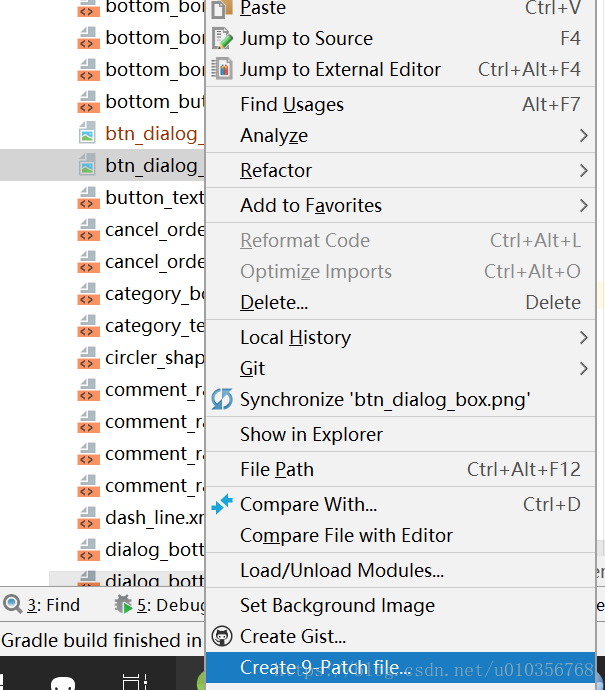Screen dimensions: 605x690
Task: Choose Compare With... menu entry
Action: (x=400, y=504)
